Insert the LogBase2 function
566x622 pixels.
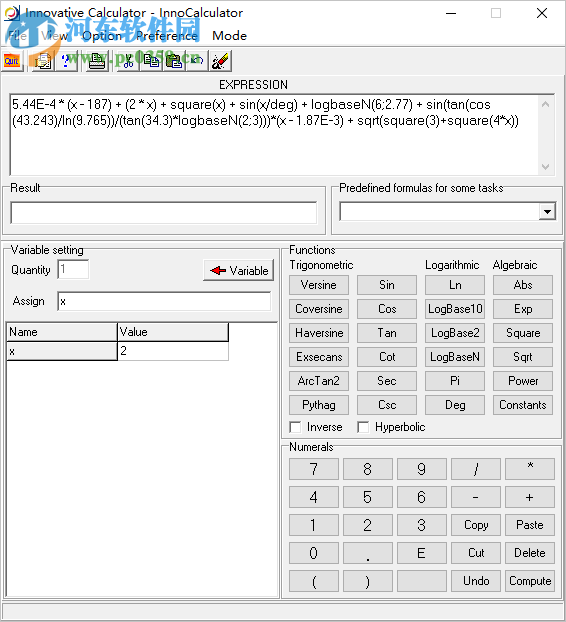[455, 333]
